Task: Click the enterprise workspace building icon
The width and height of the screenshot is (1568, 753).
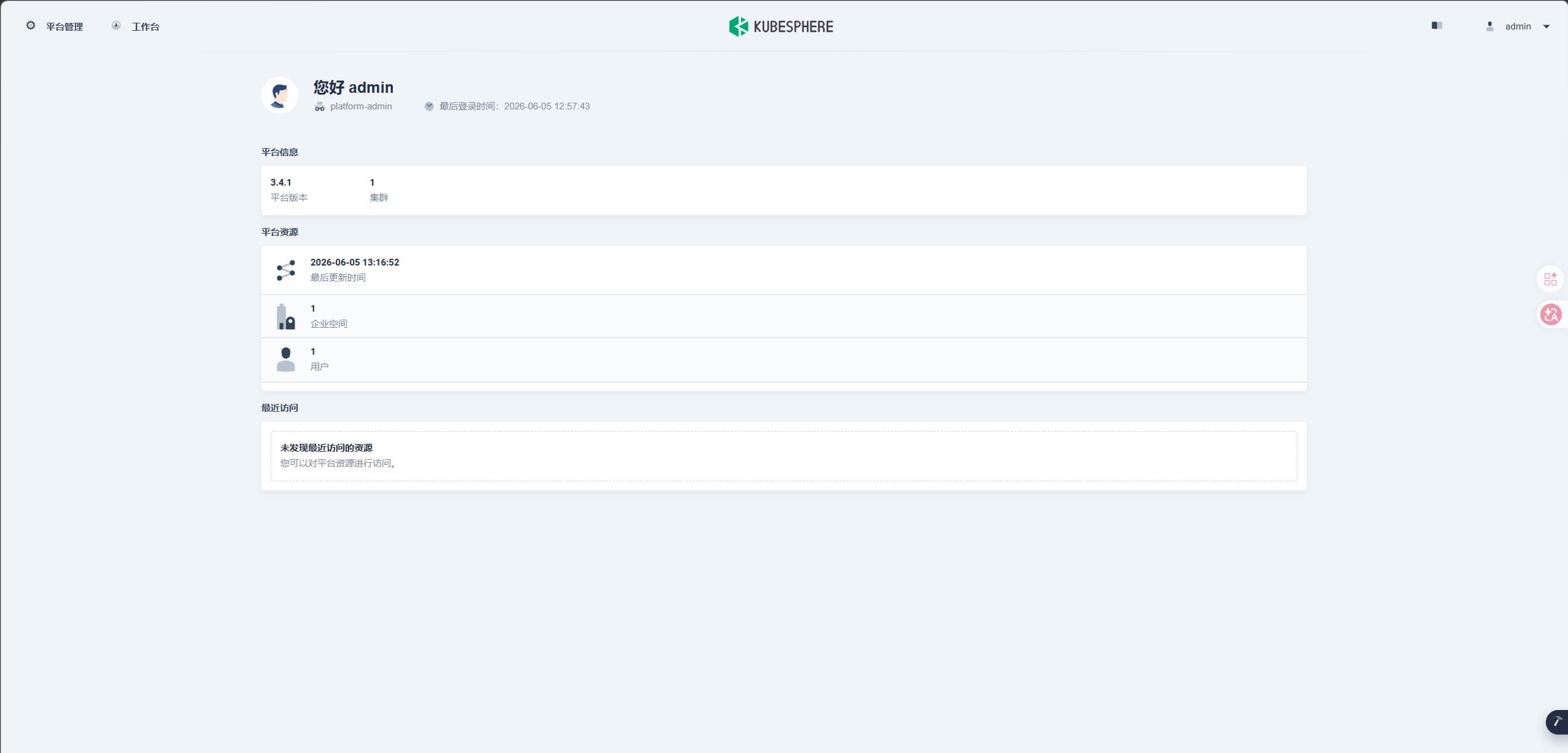Action: click(286, 317)
